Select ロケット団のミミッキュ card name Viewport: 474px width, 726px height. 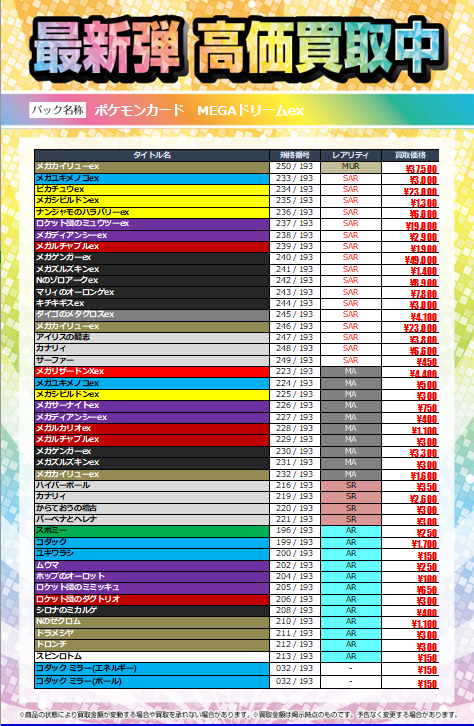coord(78,588)
